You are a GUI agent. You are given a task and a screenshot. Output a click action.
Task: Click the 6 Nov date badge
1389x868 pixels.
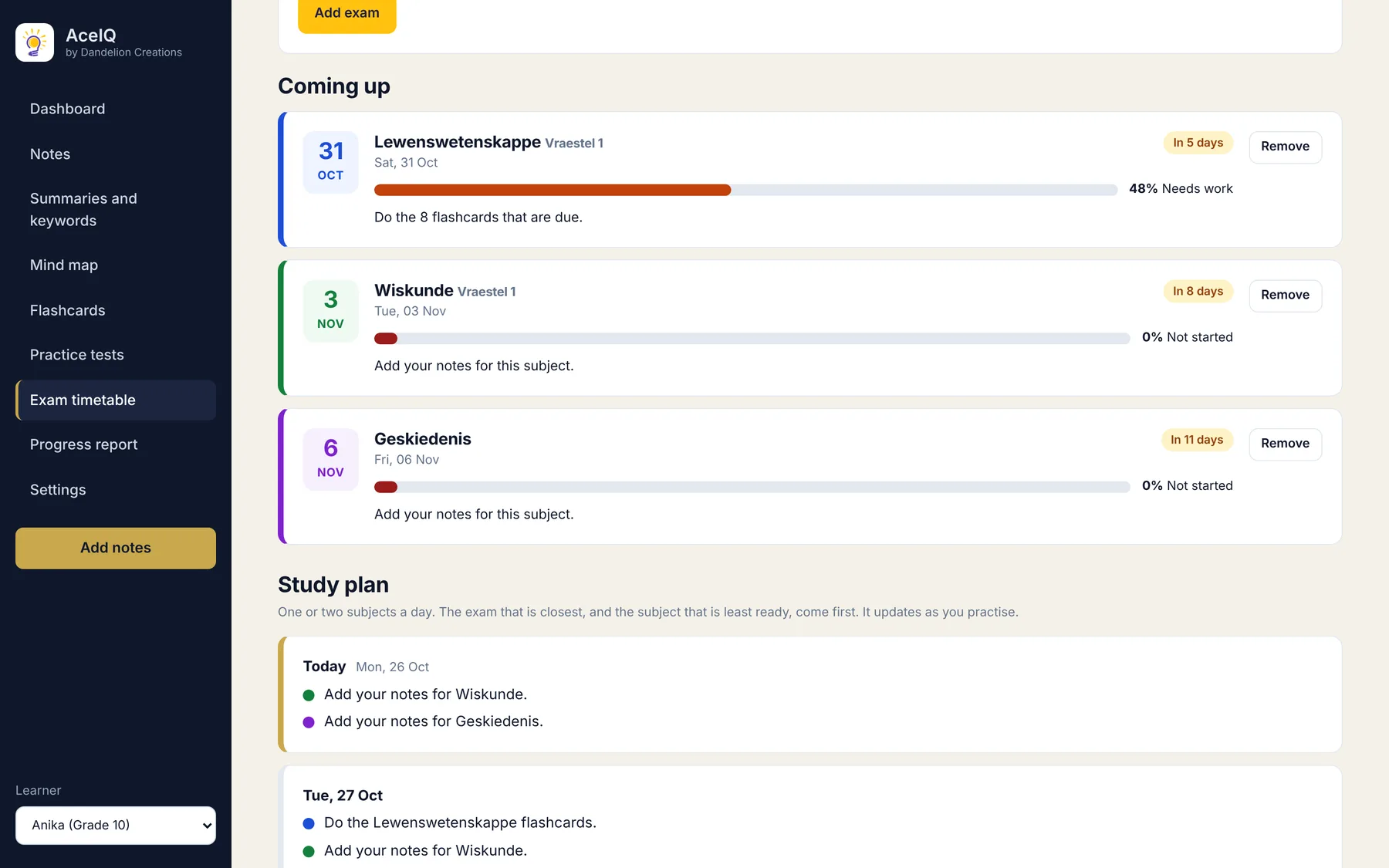click(330, 459)
